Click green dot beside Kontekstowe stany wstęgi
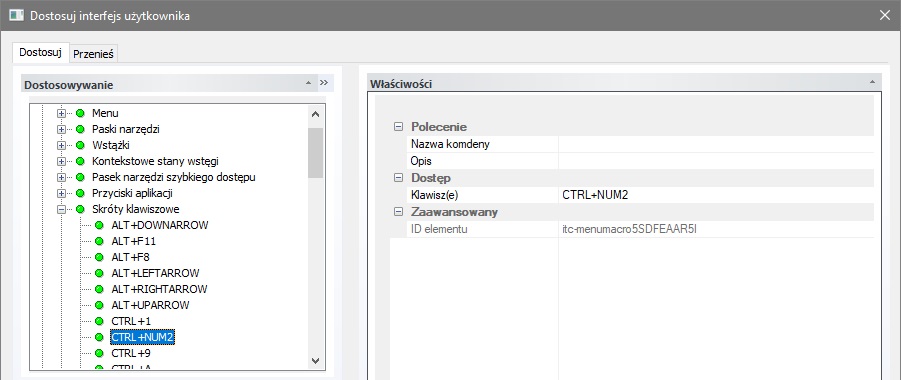This screenshot has width=901, height=380. tap(80, 162)
